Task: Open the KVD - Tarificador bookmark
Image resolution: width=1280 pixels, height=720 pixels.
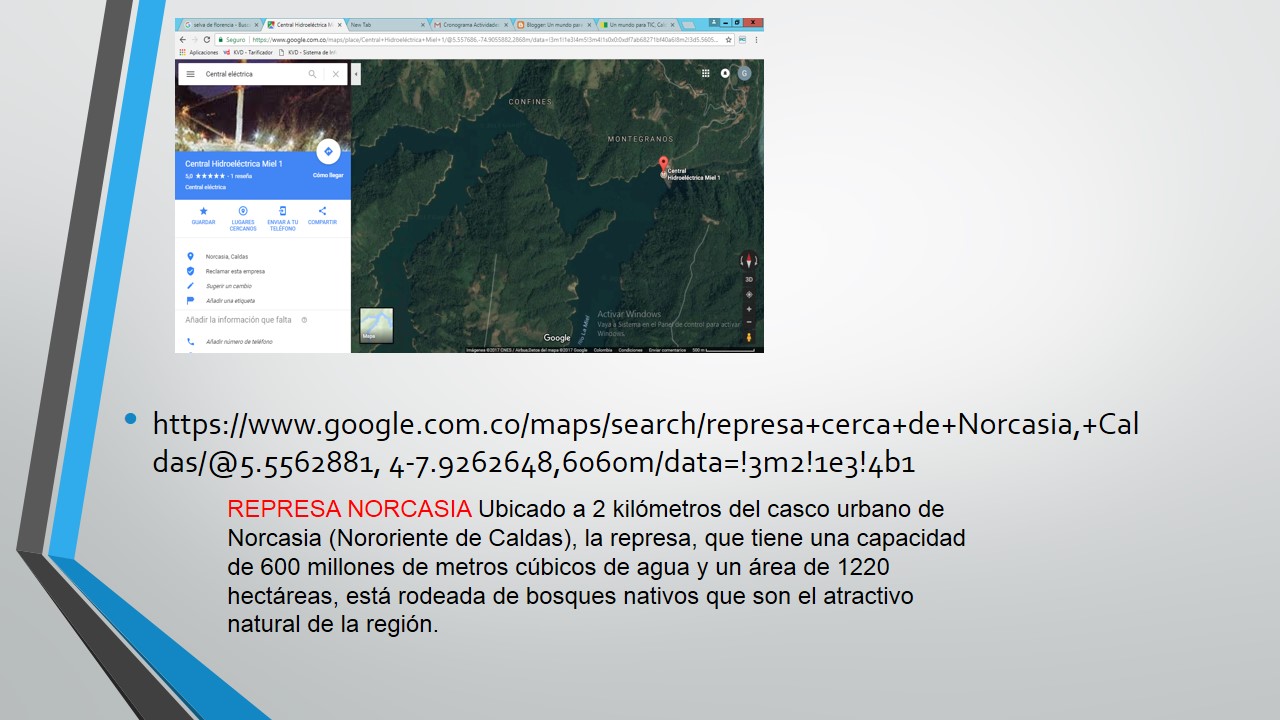Action: pyautogui.click(x=247, y=52)
